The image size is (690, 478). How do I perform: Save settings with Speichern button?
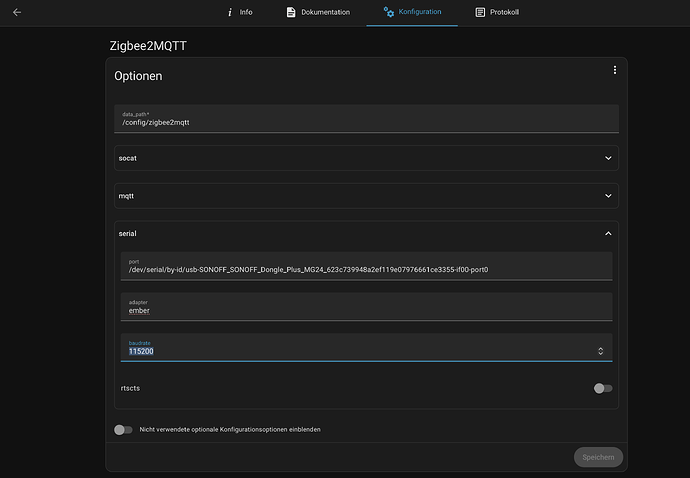coord(598,457)
